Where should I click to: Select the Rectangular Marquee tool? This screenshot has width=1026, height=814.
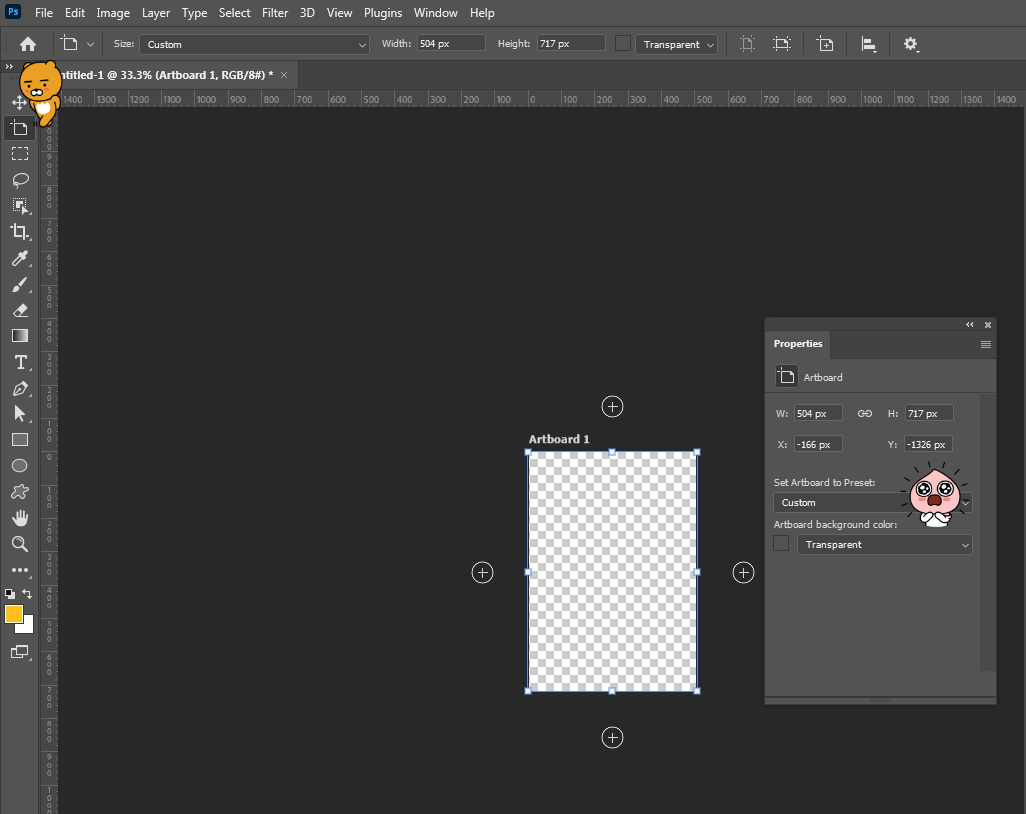pyautogui.click(x=20, y=154)
